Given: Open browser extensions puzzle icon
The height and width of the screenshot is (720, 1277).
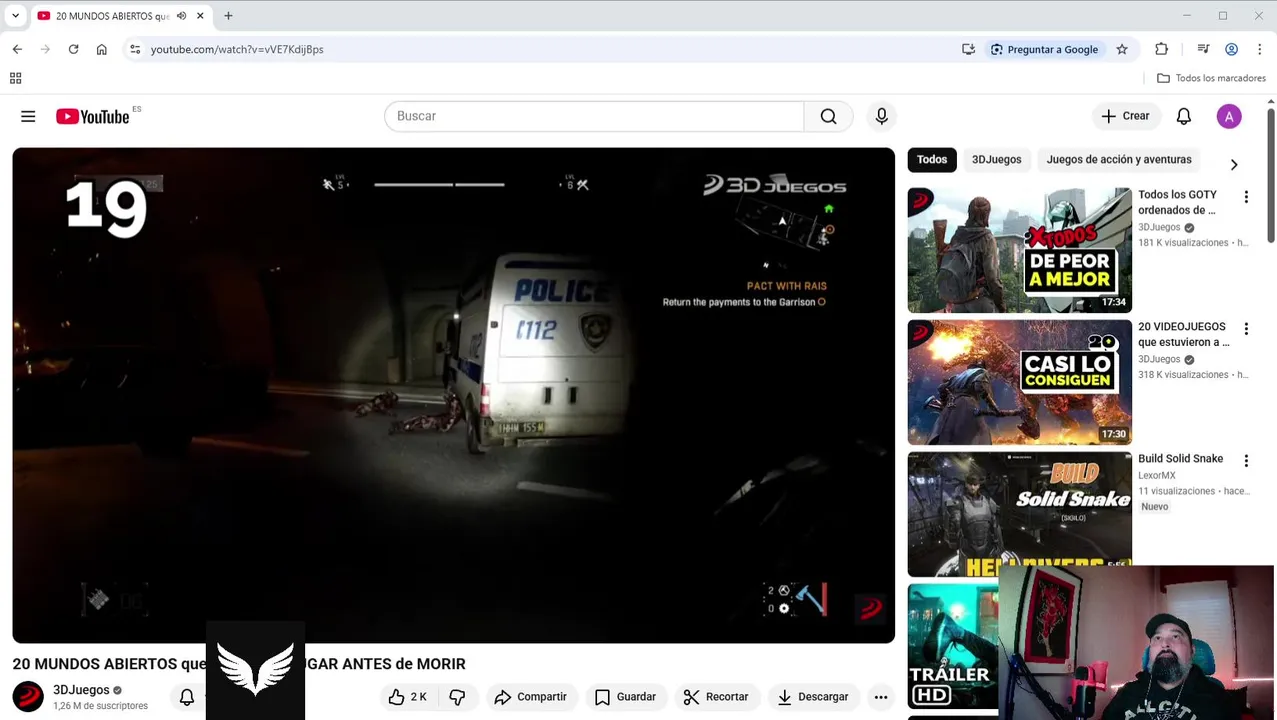Looking at the screenshot, I should pyautogui.click(x=1161, y=49).
